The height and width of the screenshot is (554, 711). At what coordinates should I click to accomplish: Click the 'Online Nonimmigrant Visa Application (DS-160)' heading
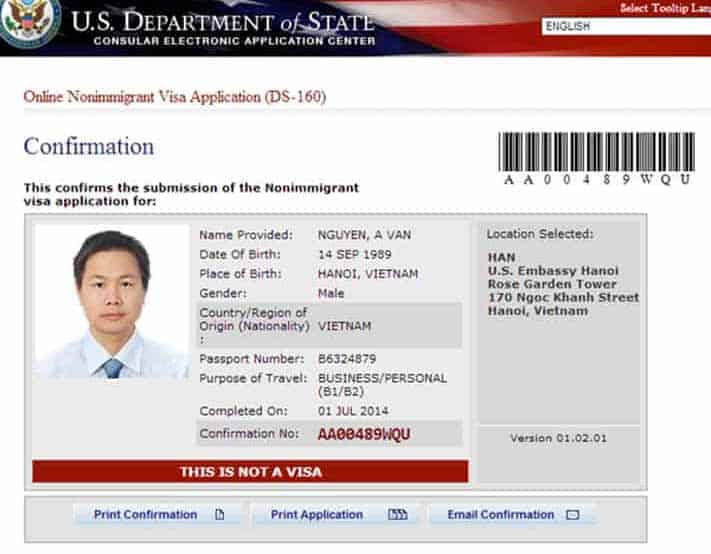[175, 97]
